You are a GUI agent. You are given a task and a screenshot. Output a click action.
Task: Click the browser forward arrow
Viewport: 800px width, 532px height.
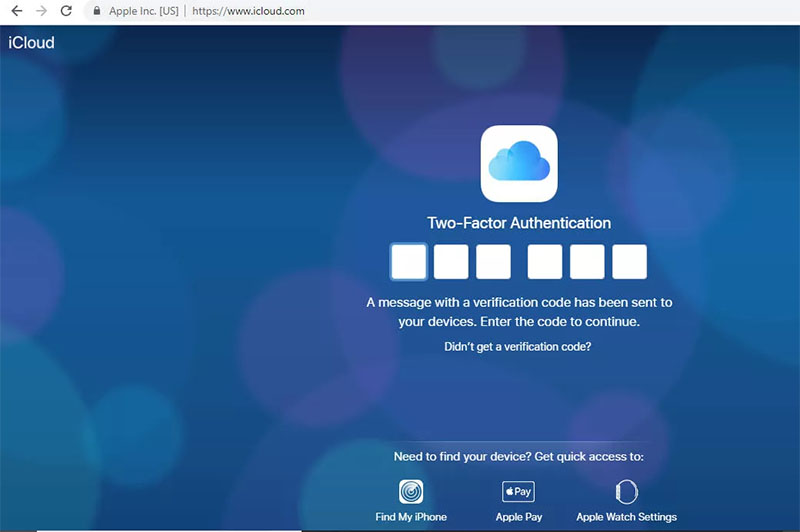pos(41,11)
